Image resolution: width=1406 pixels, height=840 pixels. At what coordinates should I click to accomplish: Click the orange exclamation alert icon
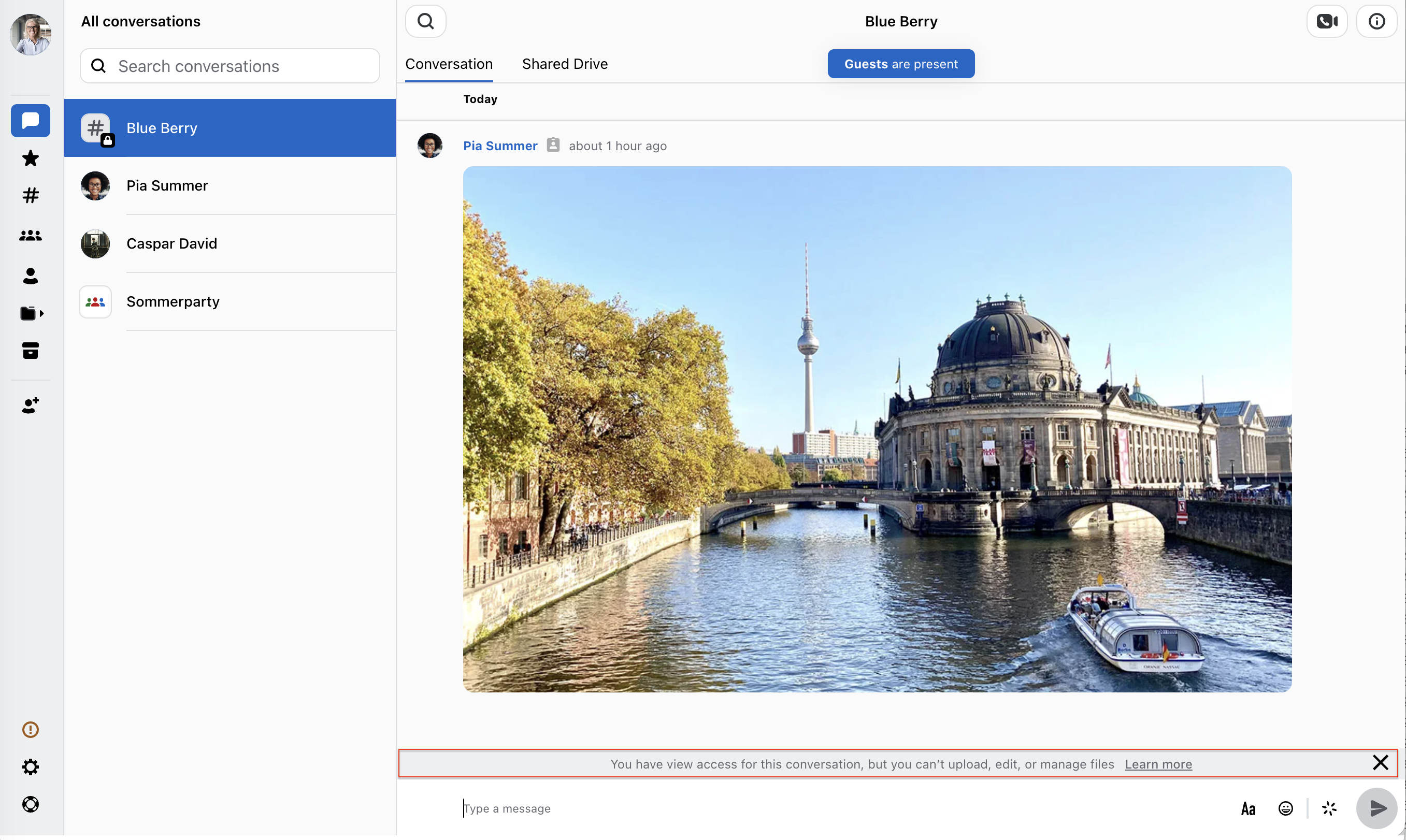(31, 730)
